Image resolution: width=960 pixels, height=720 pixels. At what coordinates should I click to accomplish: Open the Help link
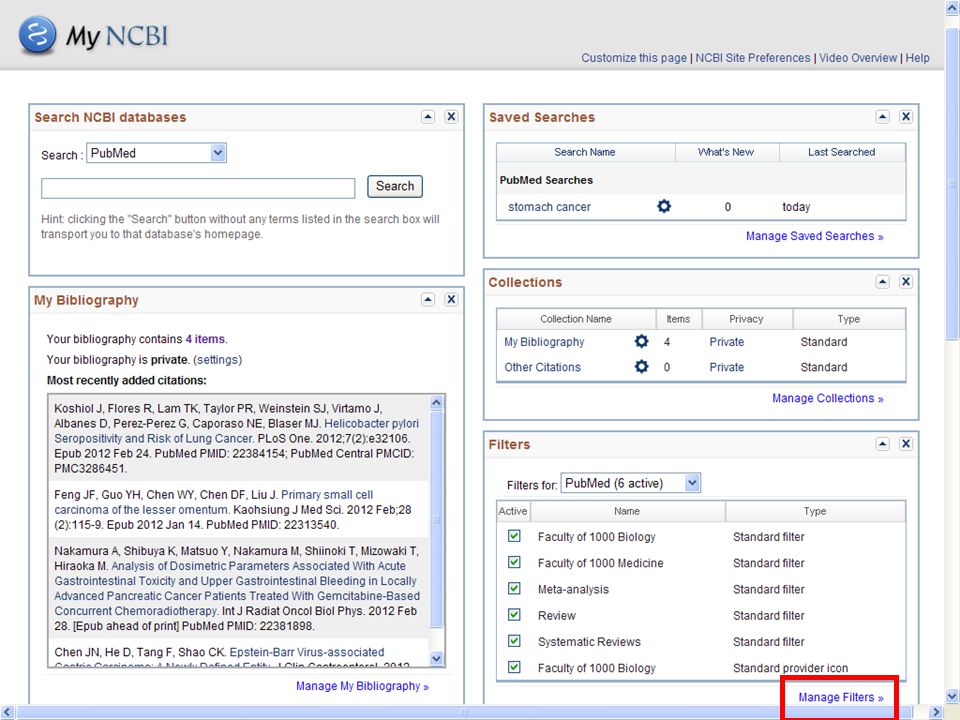917,58
